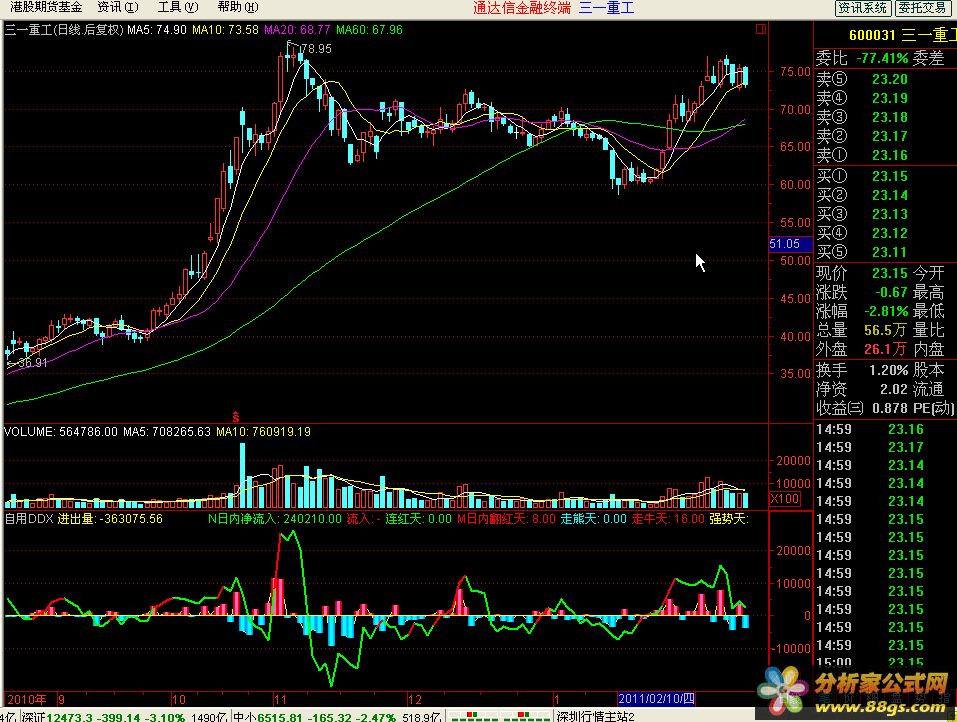Click the month 10 marker on the time axis
This screenshot has width=957, height=722.
click(178, 699)
